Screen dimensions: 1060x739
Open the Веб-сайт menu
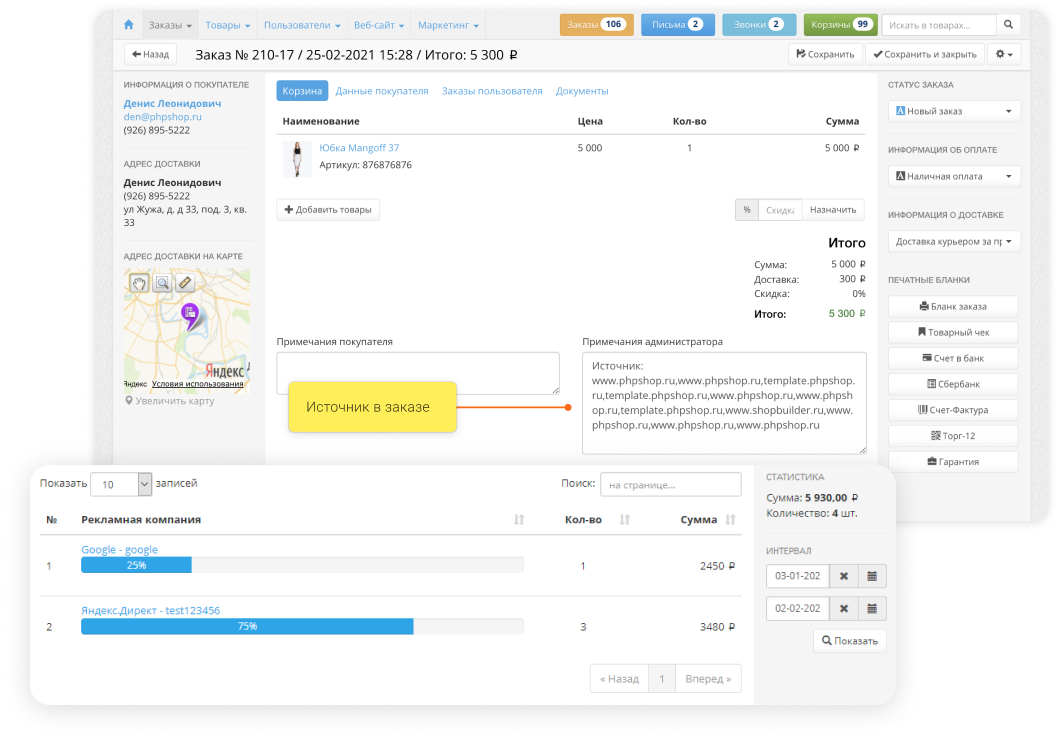click(x=379, y=25)
